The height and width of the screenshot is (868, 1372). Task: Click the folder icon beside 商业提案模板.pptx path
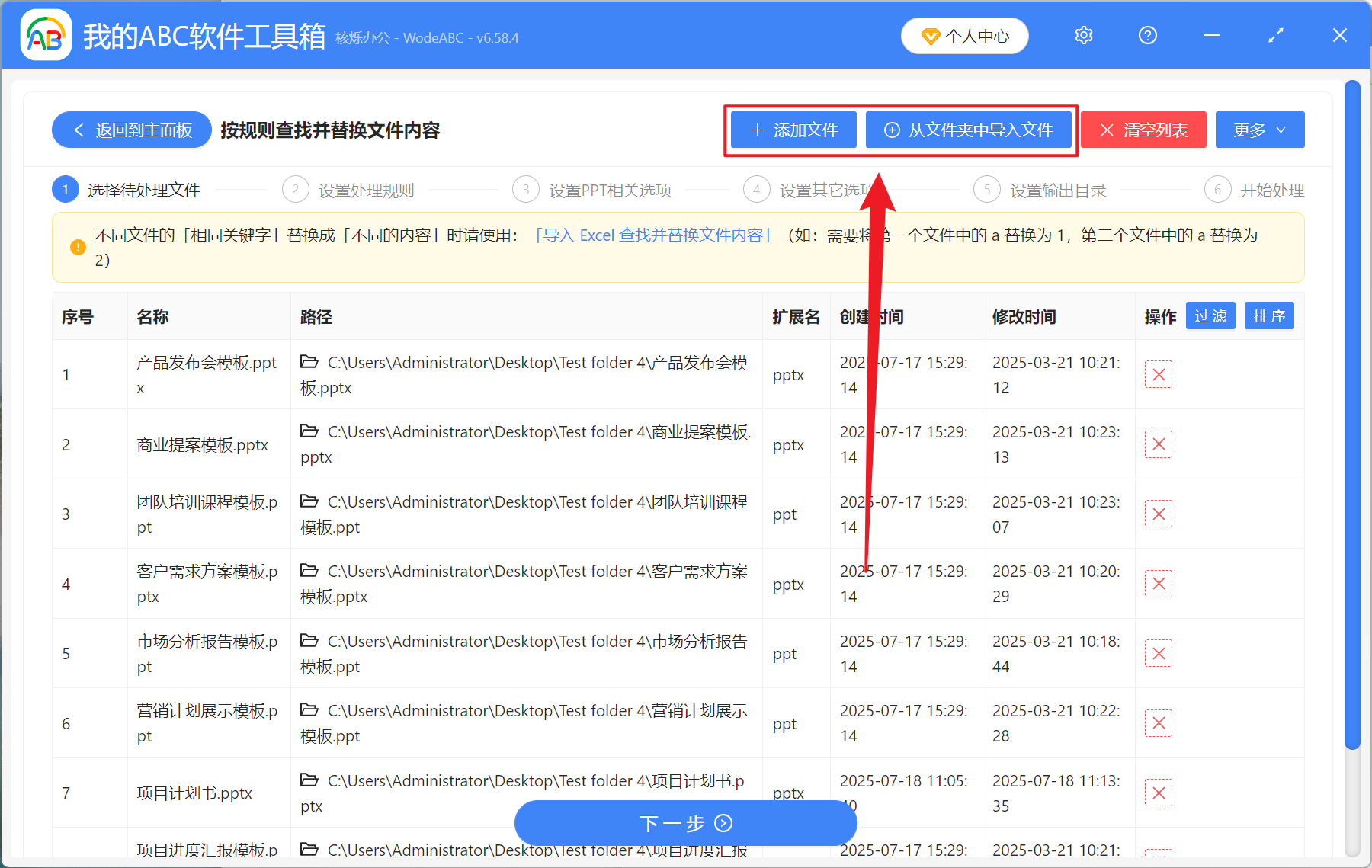(x=309, y=431)
